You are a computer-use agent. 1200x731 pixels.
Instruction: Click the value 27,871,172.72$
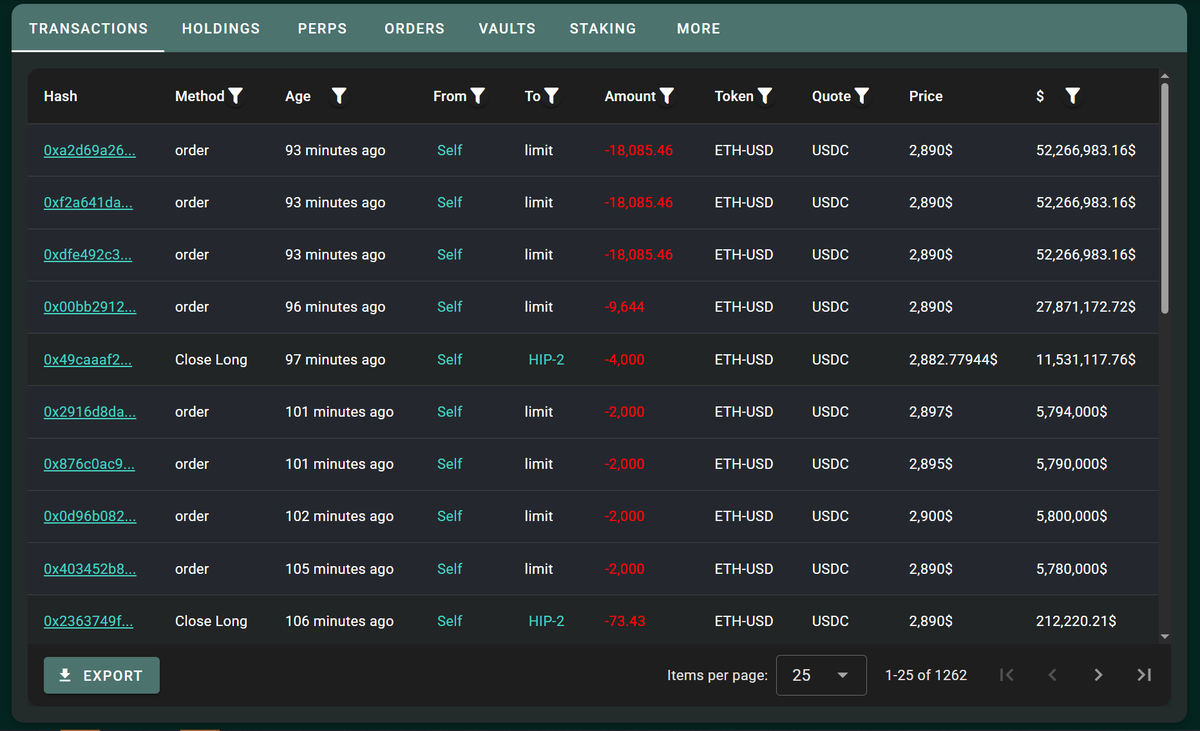(x=1086, y=307)
